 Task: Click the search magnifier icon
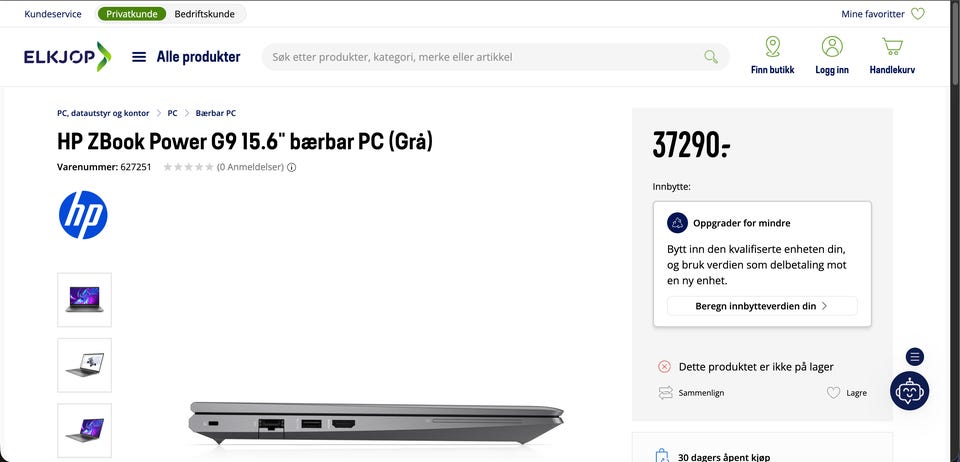click(x=711, y=57)
